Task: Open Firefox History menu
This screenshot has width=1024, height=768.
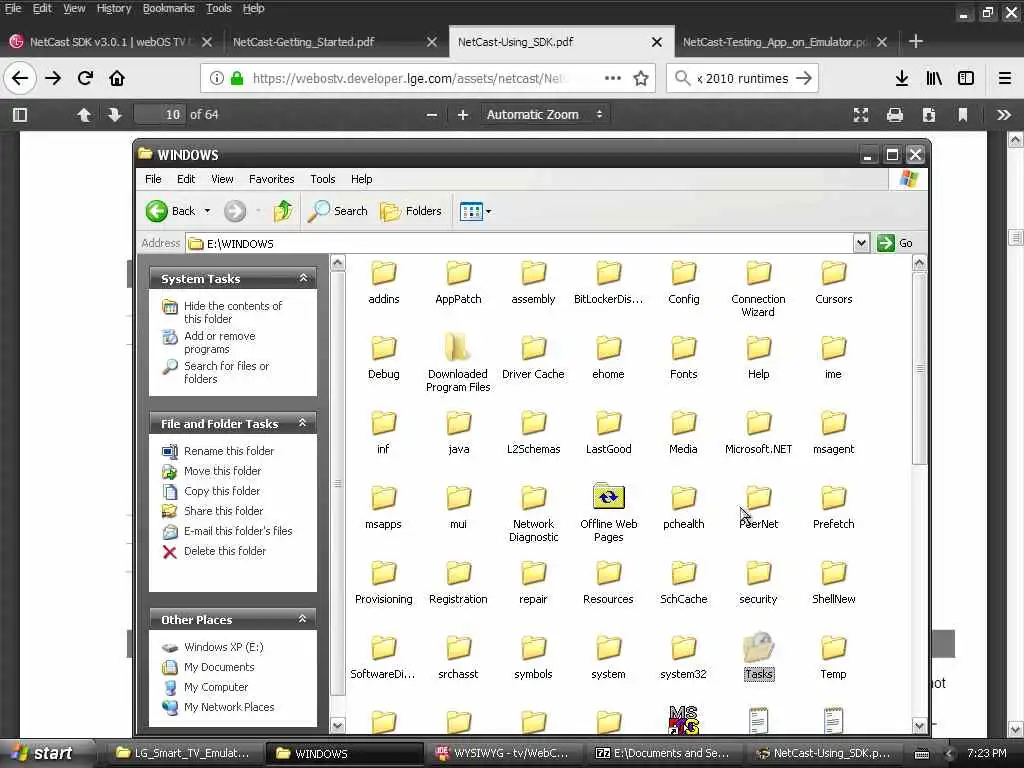Action: pos(114,8)
